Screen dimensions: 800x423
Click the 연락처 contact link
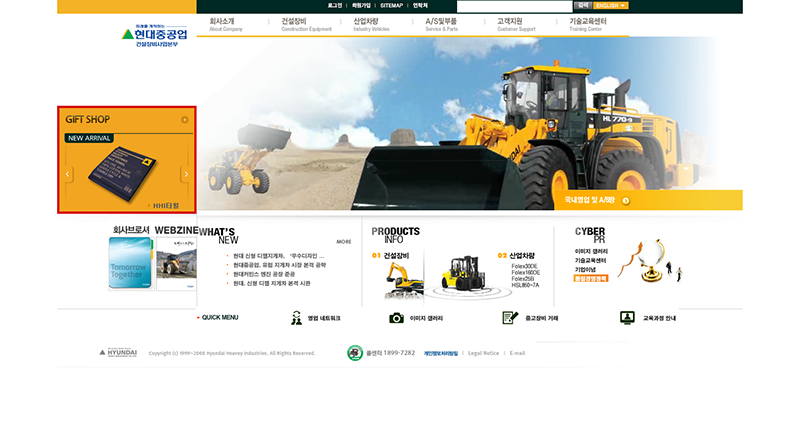(420, 5)
